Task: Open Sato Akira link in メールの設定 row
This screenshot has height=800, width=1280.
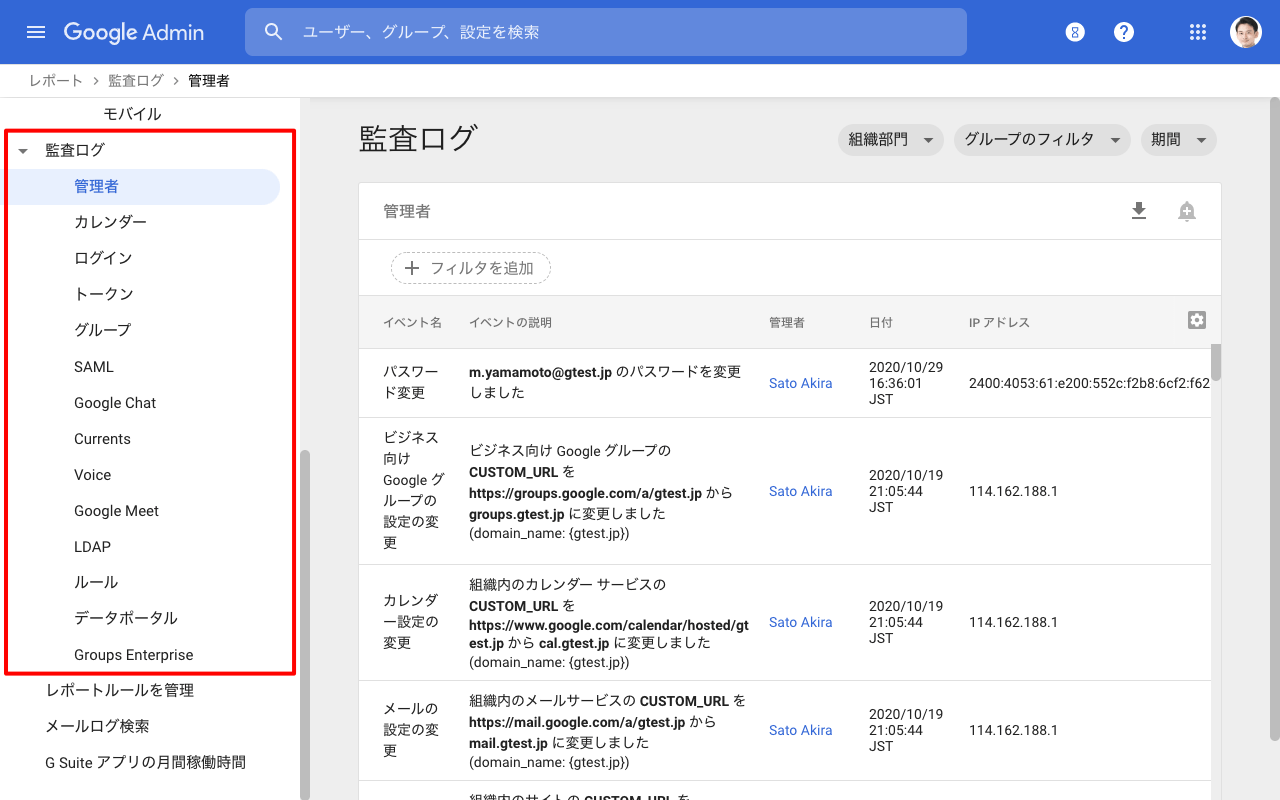Action: 801,730
